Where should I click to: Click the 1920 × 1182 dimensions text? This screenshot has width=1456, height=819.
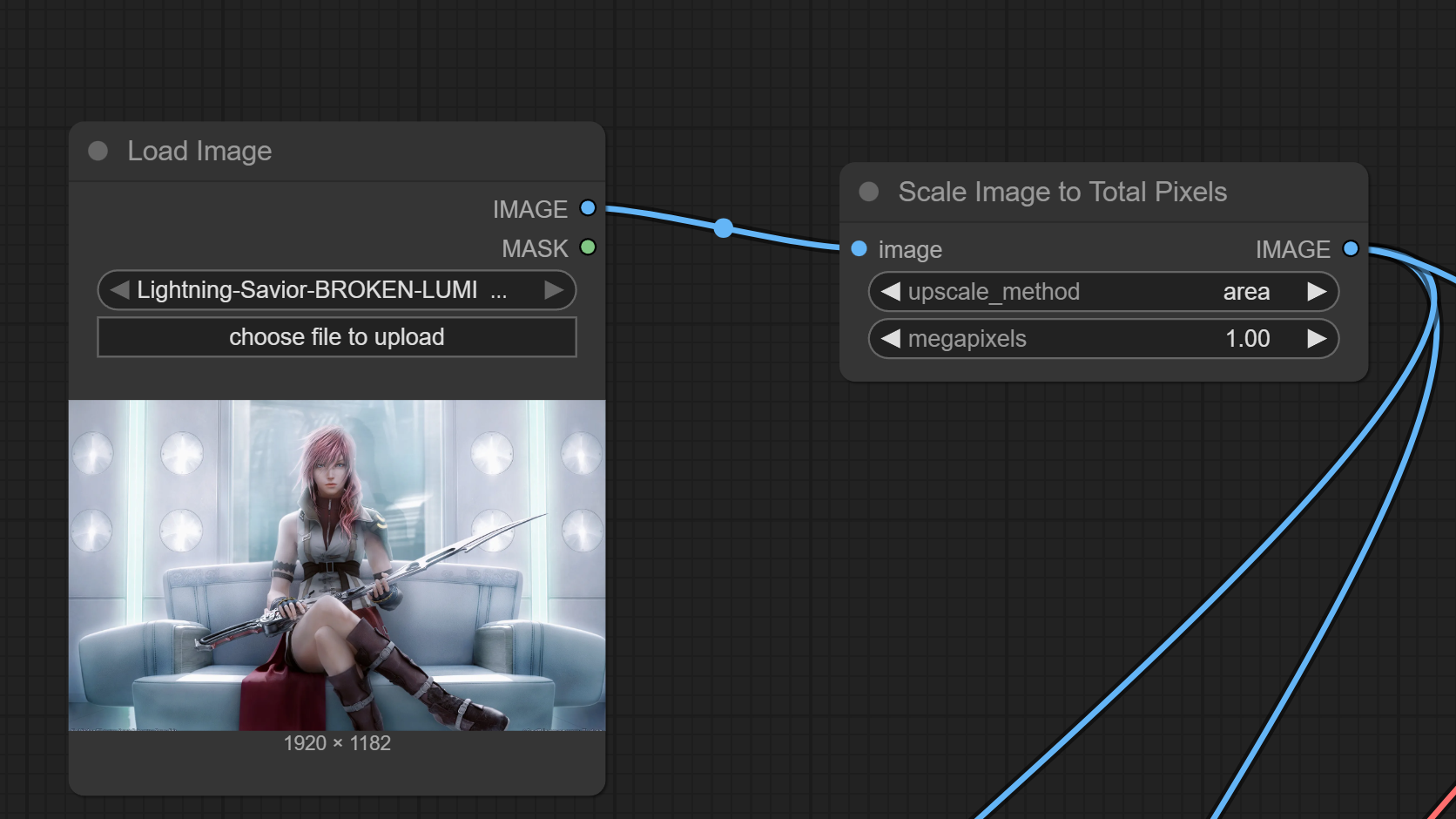(337, 743)
